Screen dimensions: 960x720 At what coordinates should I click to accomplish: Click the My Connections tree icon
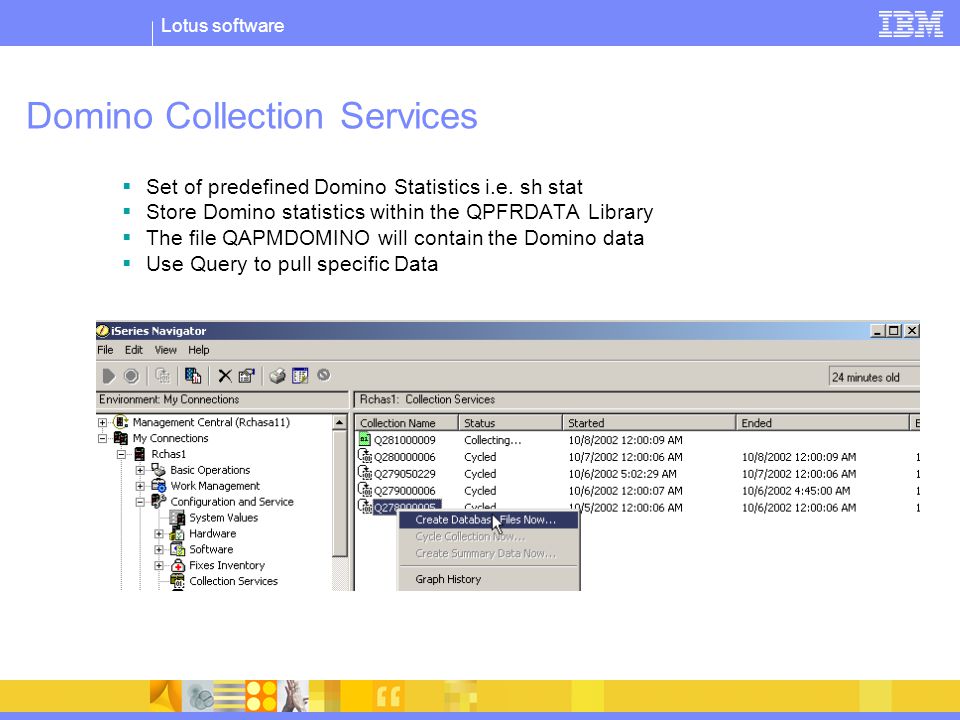click(x=121, y=438)
